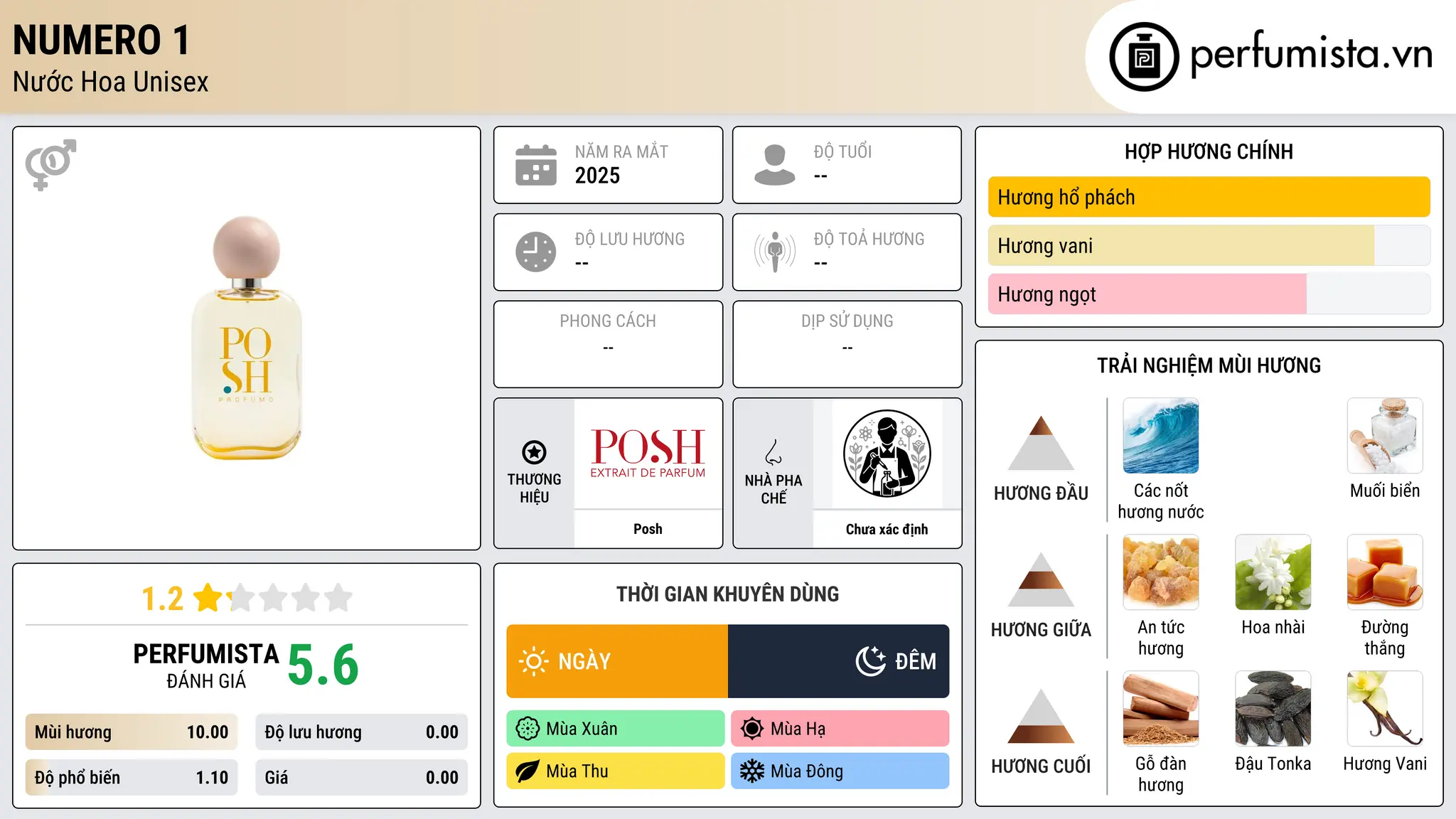Open the Posh brand logo

coord(648,454)
